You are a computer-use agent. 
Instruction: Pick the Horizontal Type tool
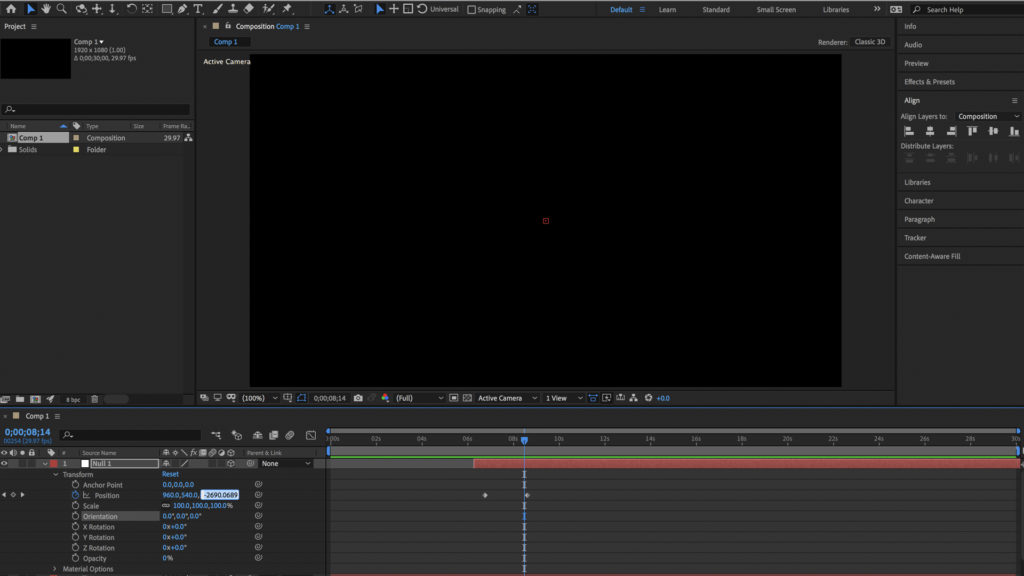tap(199, 9)
